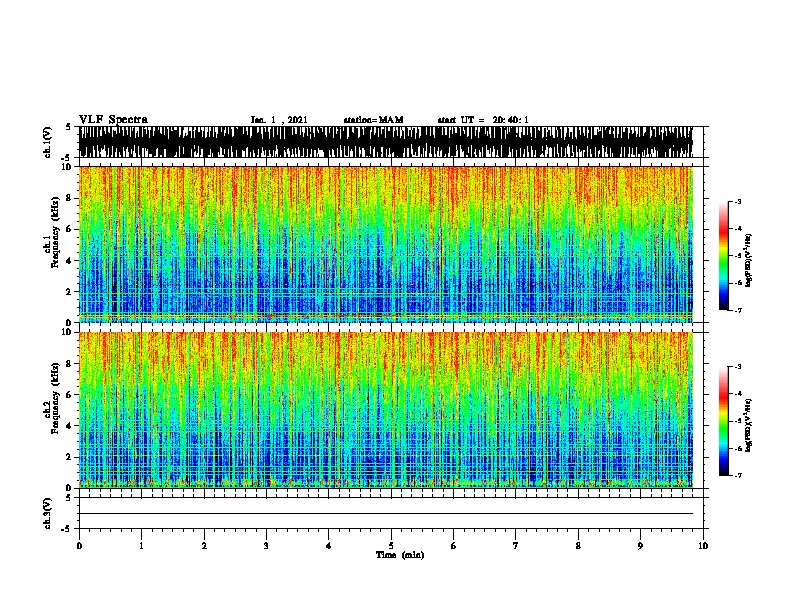Image resolution: width=792 pixels, height=612 pixels.
Task: Click the "ch.3(V)" axis label
Action: click(x=48, y=514)
